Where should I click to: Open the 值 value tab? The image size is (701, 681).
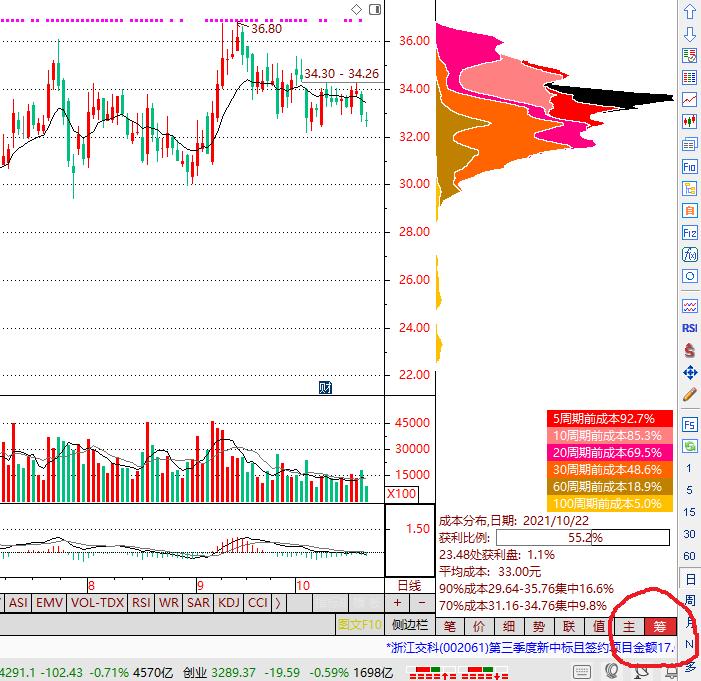[x=599, y=626]
